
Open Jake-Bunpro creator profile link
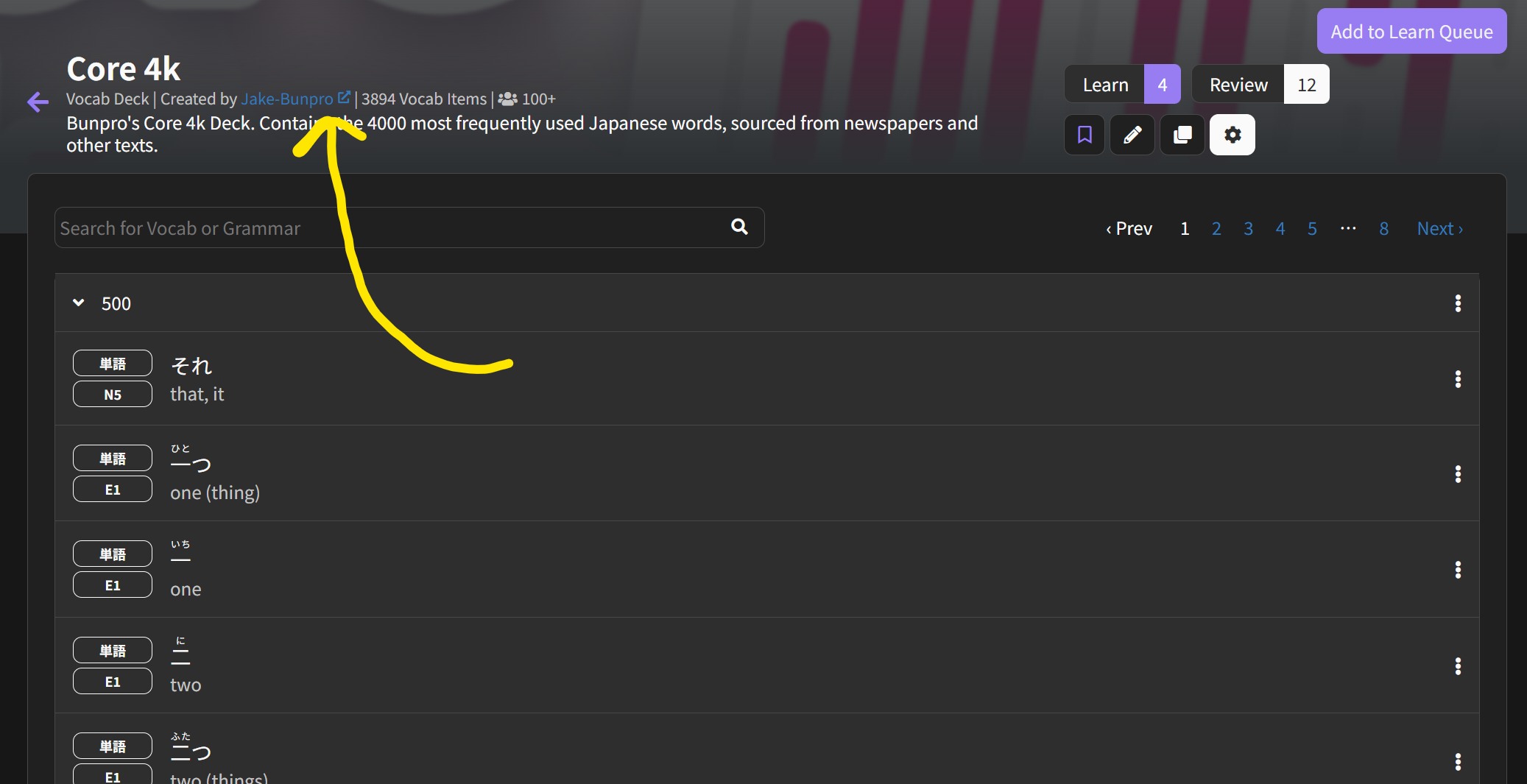[287, 99]
